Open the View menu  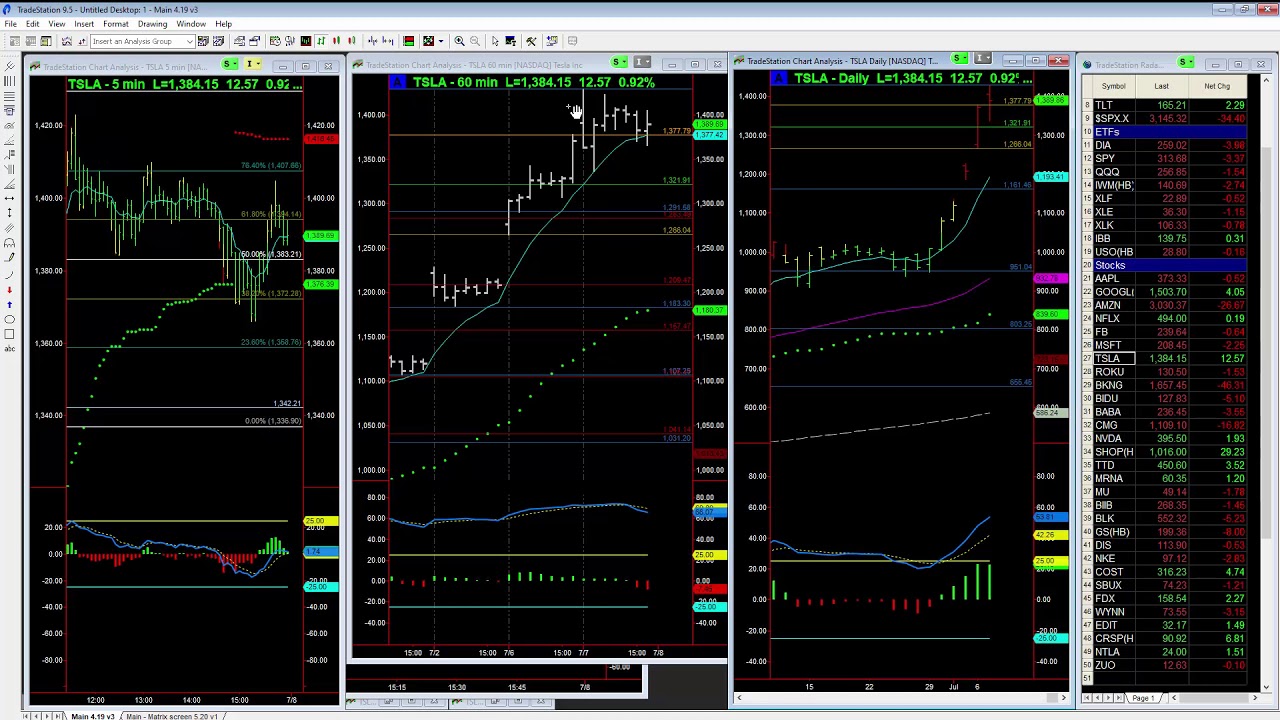57,24
